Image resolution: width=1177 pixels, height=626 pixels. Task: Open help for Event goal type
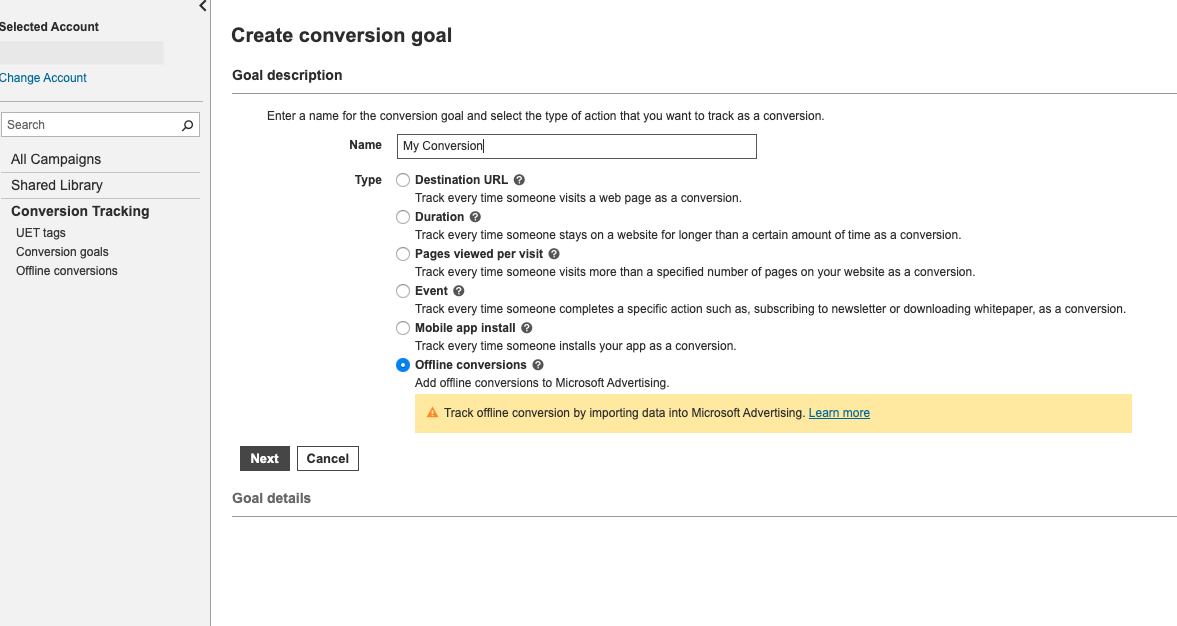point(459,291)
